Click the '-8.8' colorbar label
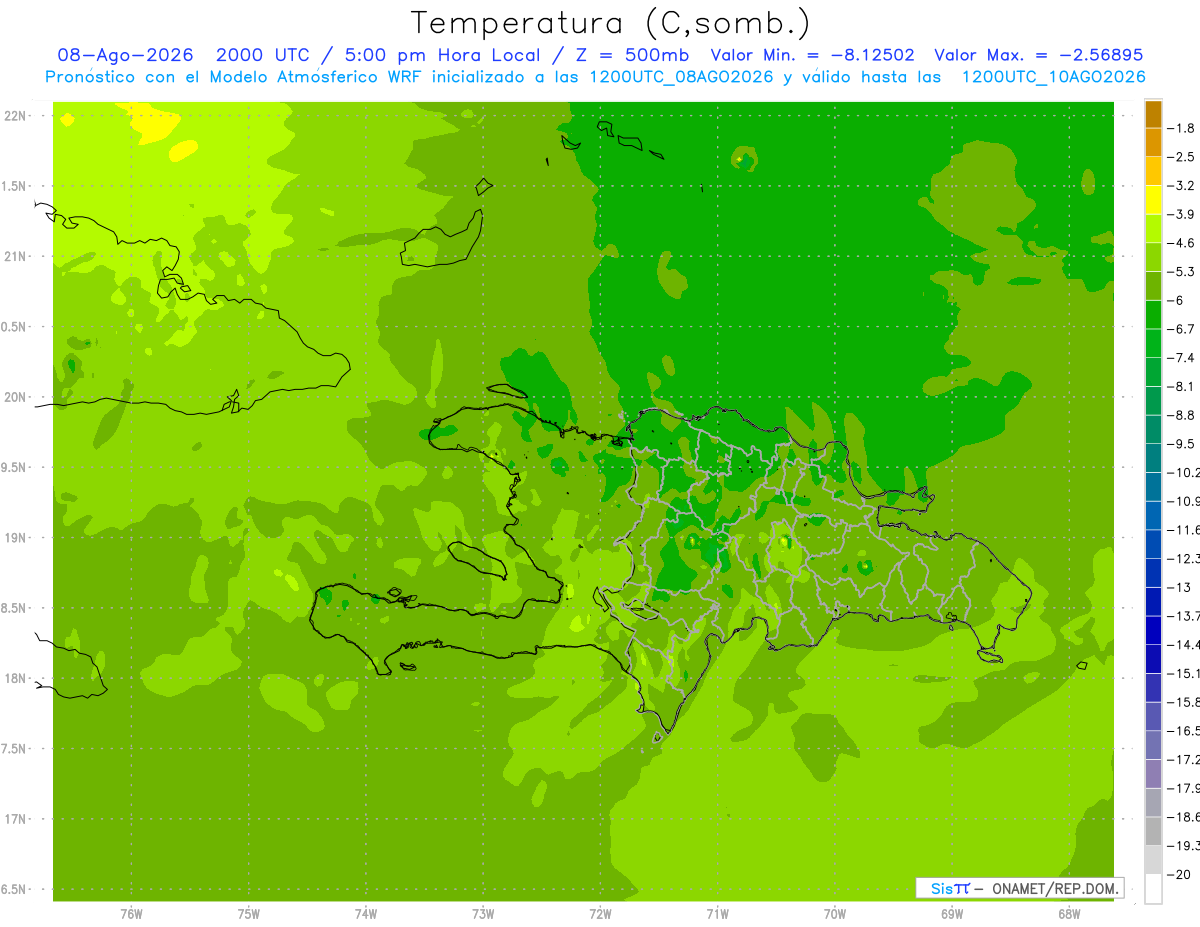The width and height of the screenshot is (1200, 927). 1181,415
